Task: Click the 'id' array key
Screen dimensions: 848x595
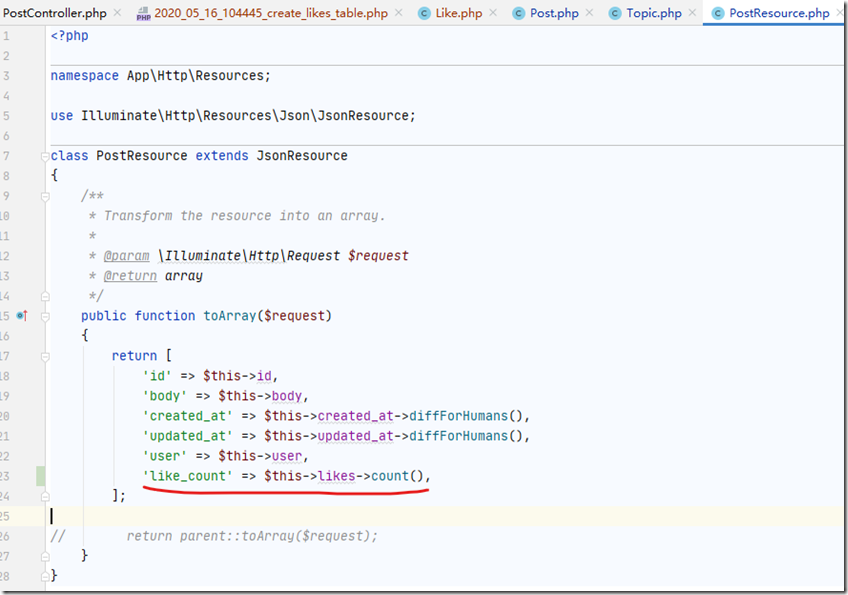Action: [x=157, y=376]
